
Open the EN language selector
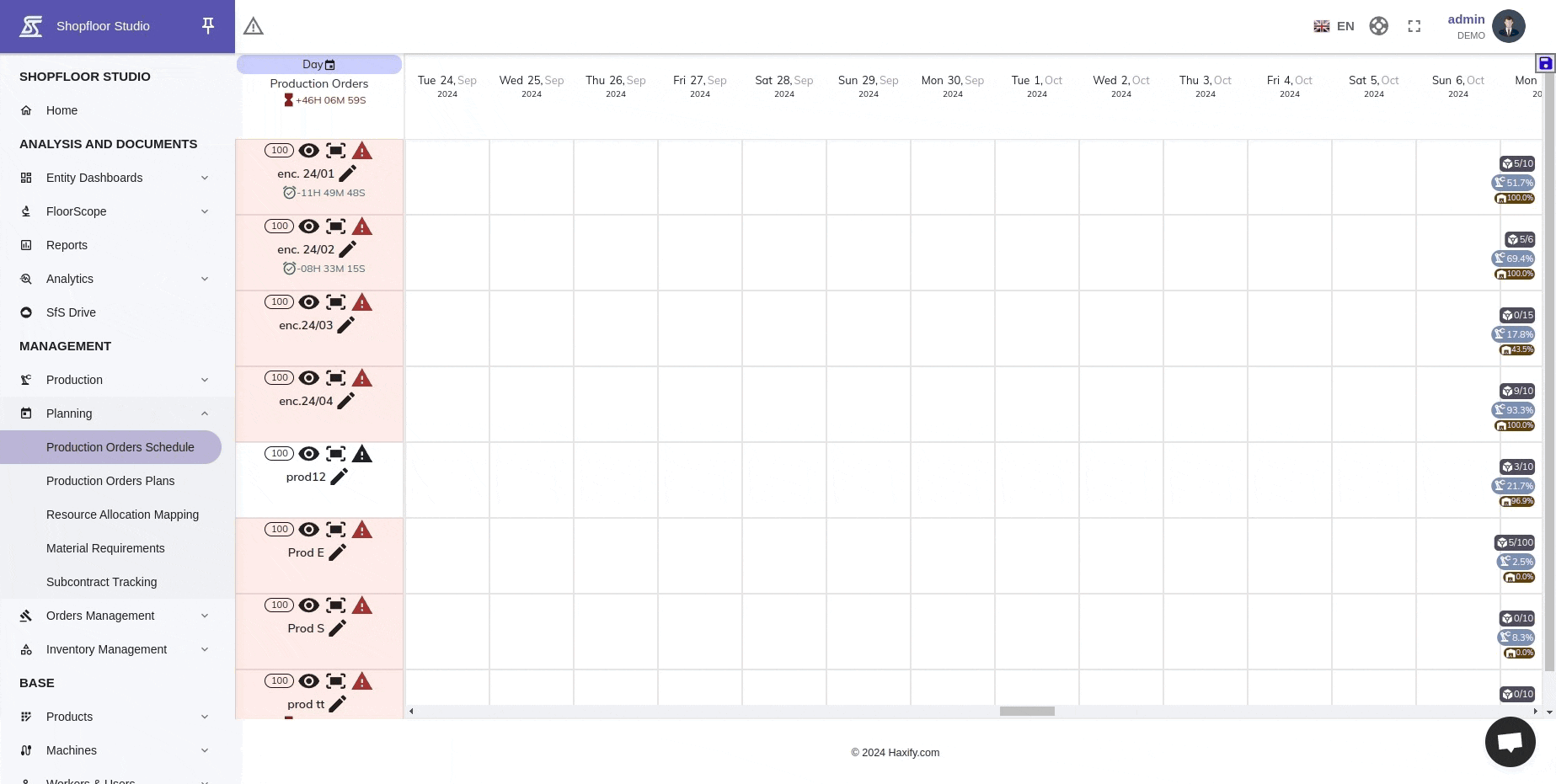click(1334, 26)
